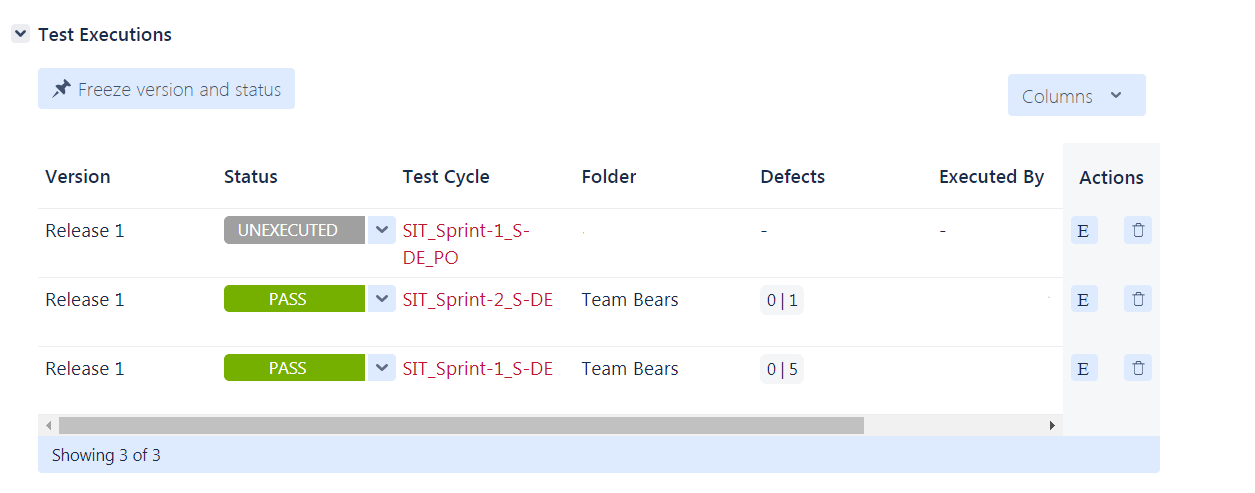Delete the SIT_Sprint-1_S-DE execution with the trash icon
Viewport: 1255px width, 493px height.
click(1138, 368)
